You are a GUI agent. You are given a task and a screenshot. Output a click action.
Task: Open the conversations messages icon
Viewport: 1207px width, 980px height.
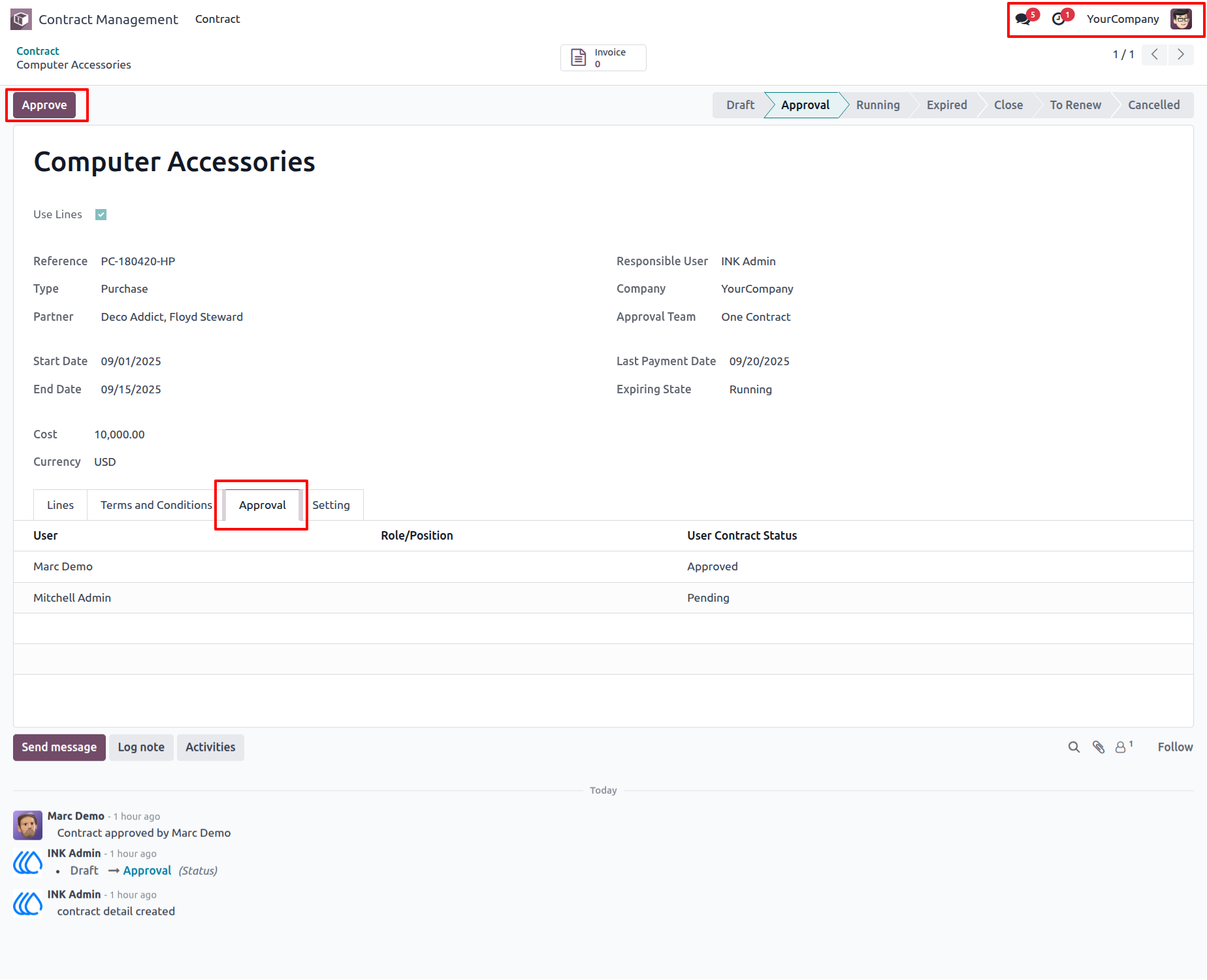(x=1023, y=20)
